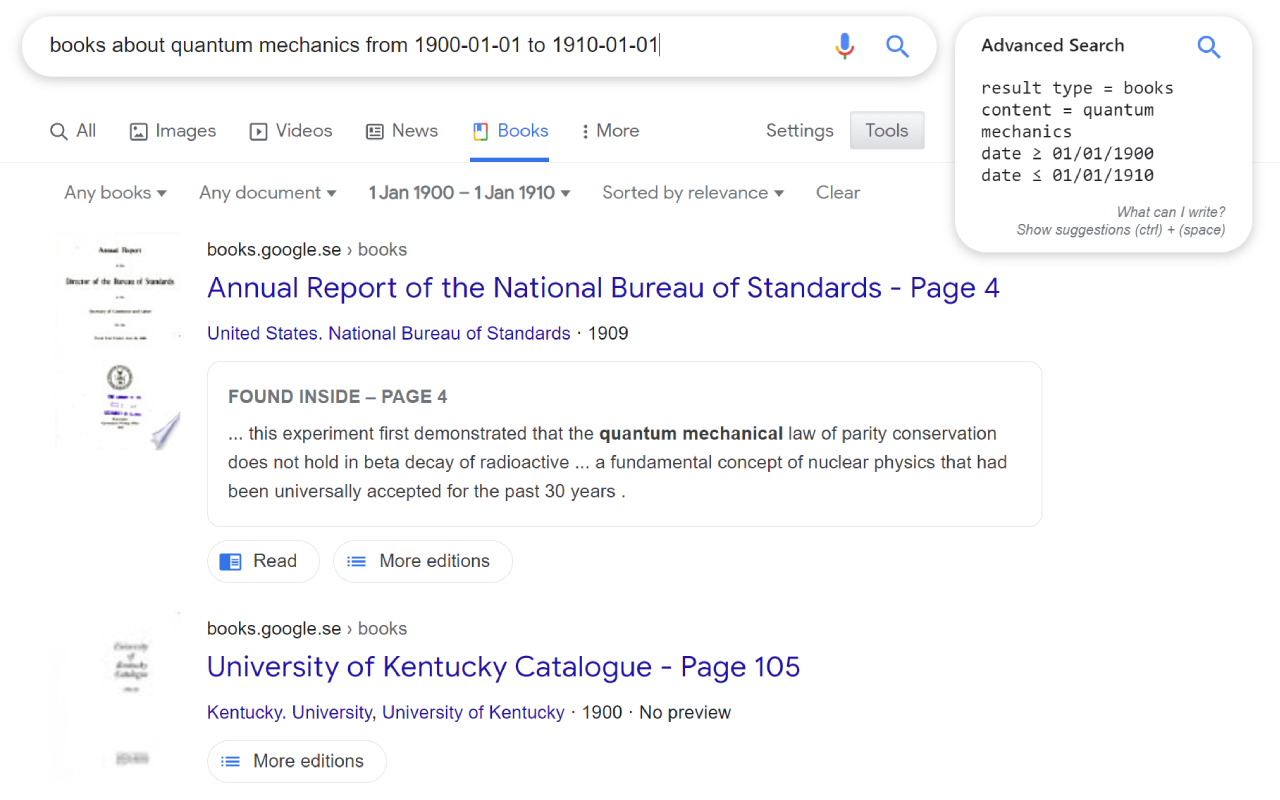1280x800 pixels.
Task: Click 'Show suggestions (ctrl) + (space)'
Action: [1121, 230]
